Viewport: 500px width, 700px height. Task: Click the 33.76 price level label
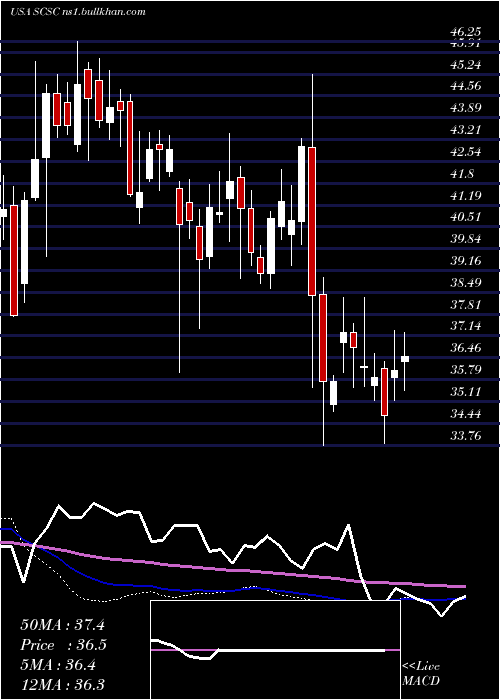[x=465, y=435]
